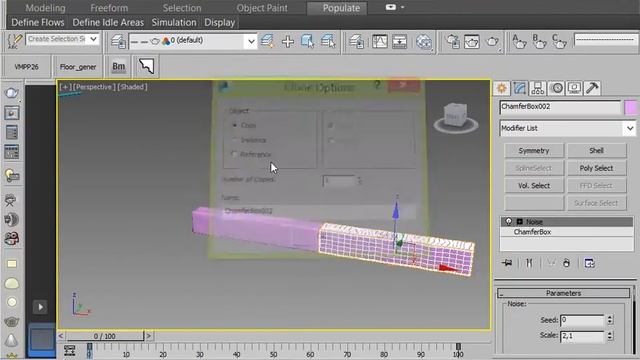Click Configure Modifier Sets icon

coord(589,263)
